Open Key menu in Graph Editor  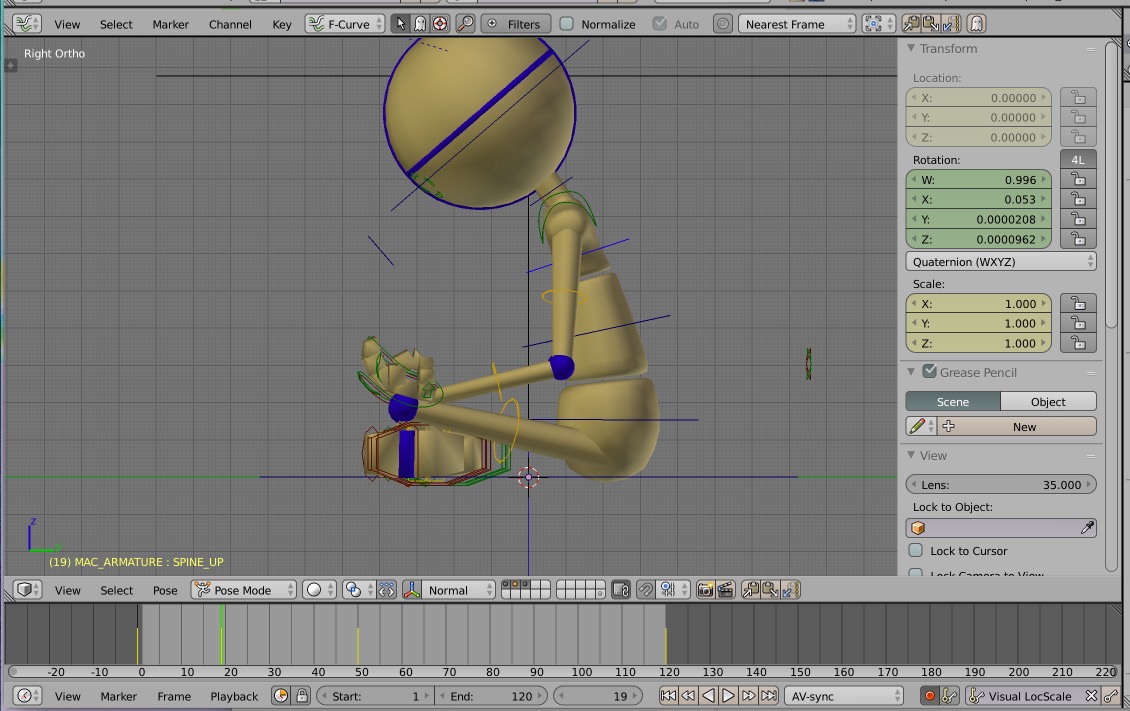(x=282, y=24)
